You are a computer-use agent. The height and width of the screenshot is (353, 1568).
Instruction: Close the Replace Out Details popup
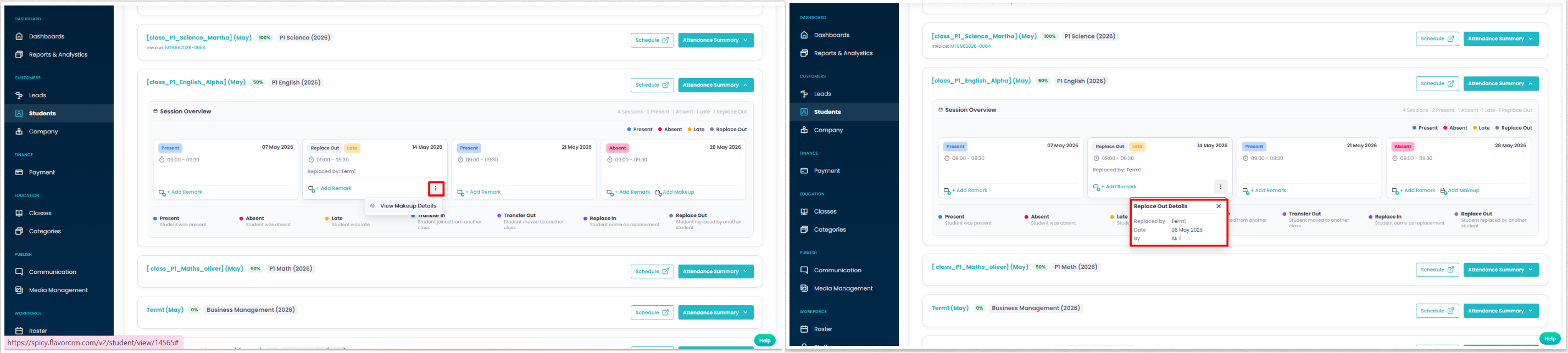pos(1219,206)
